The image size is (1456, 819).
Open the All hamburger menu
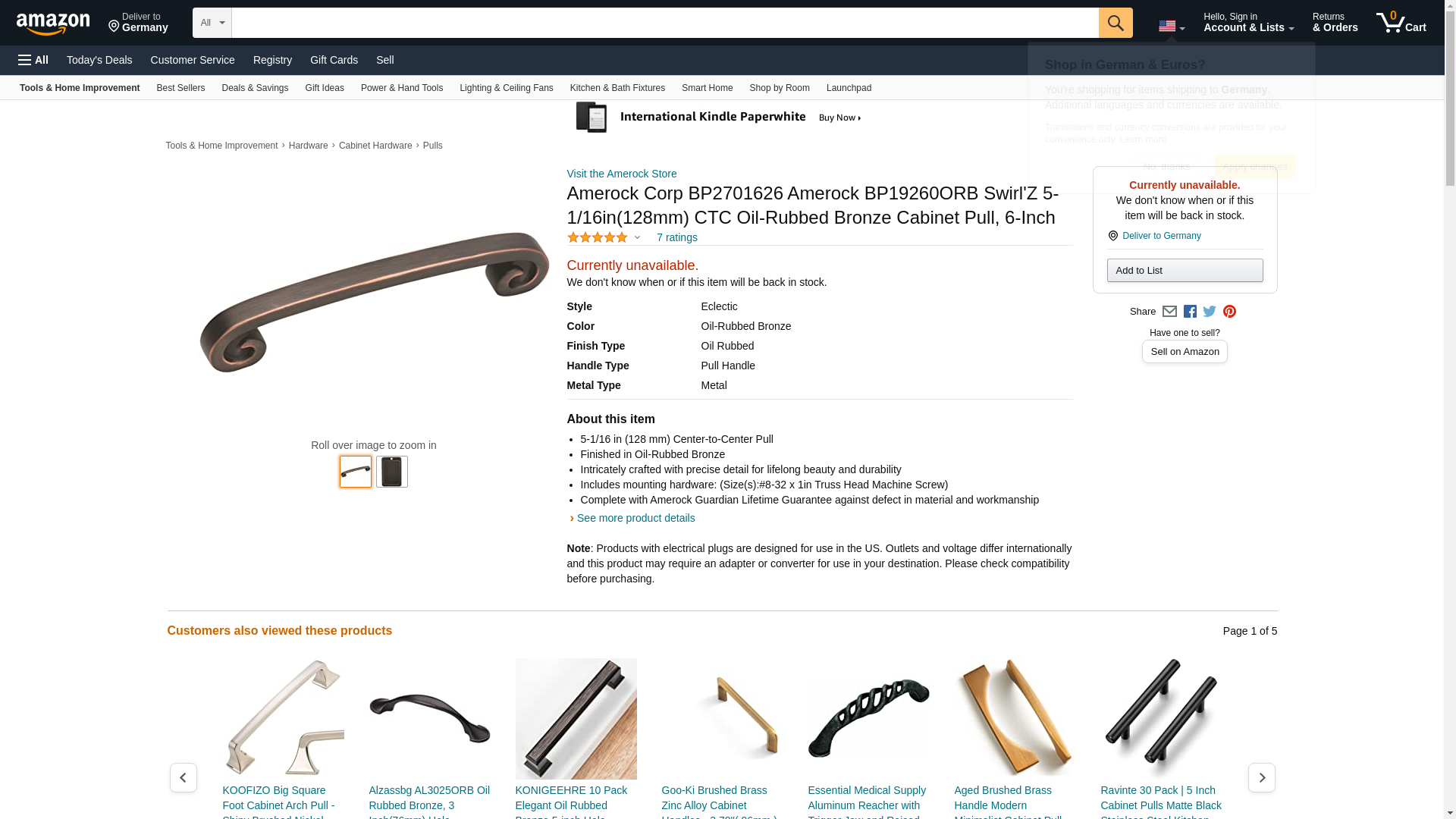point(33,60)
